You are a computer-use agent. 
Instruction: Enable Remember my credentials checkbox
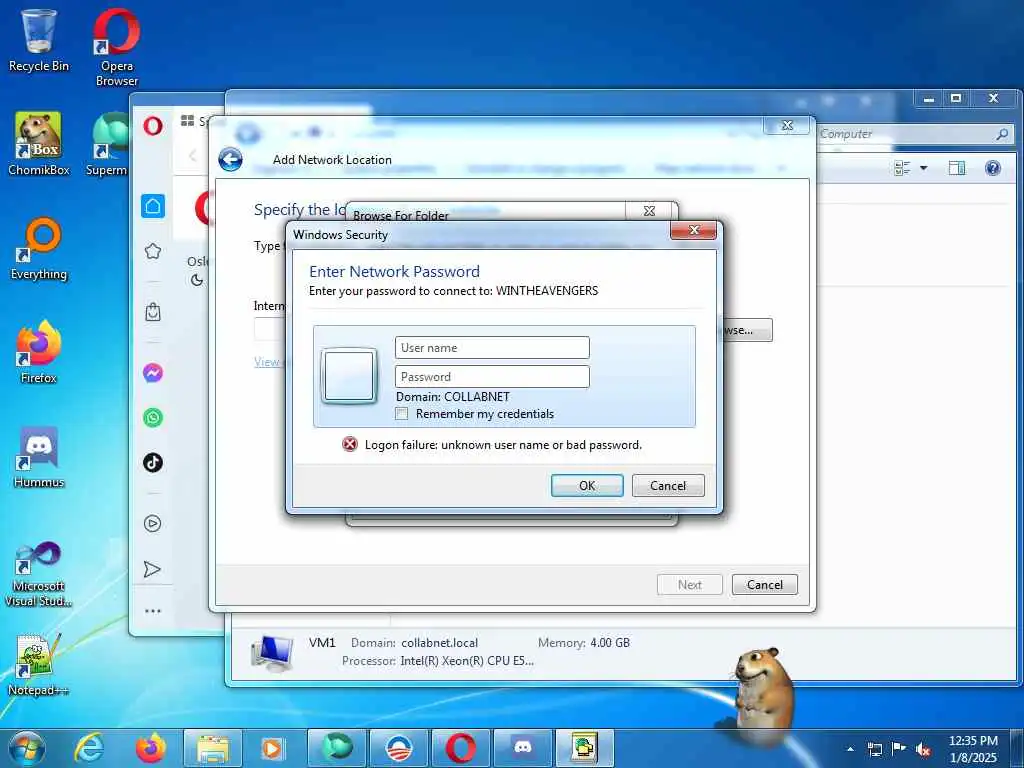[402, 413]
